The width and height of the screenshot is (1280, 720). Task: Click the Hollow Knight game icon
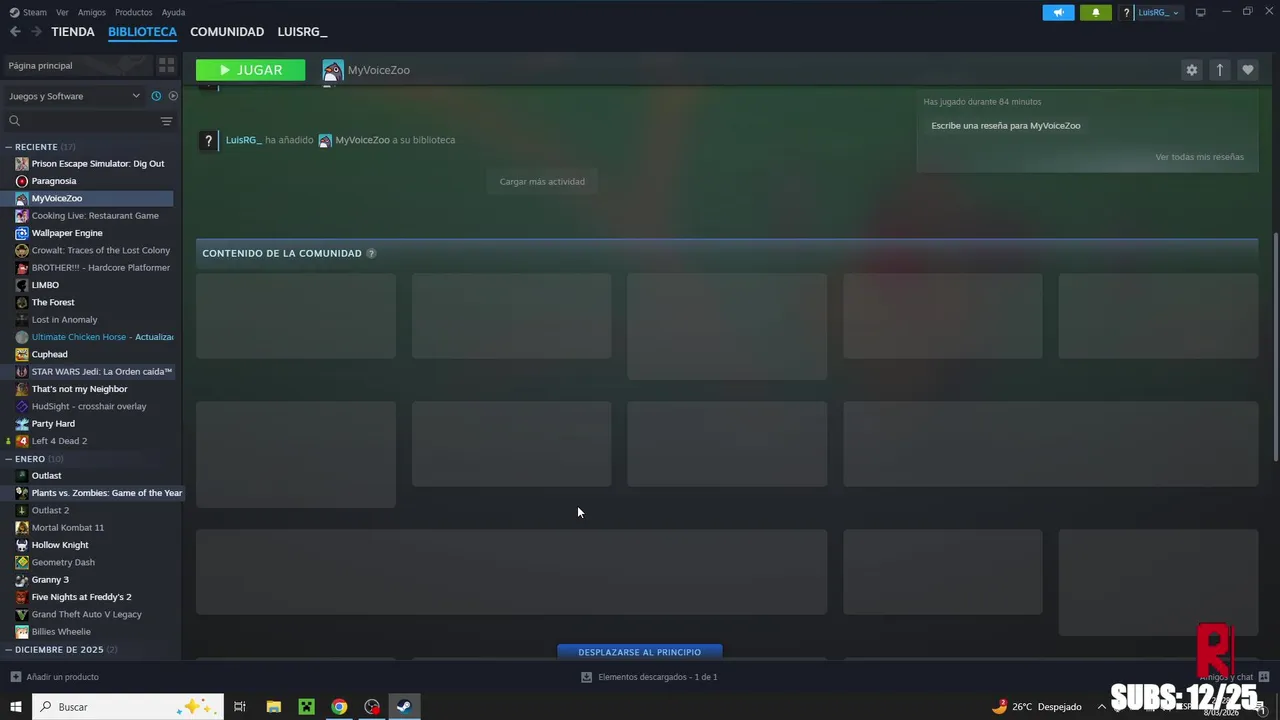(x=22, y=545)
